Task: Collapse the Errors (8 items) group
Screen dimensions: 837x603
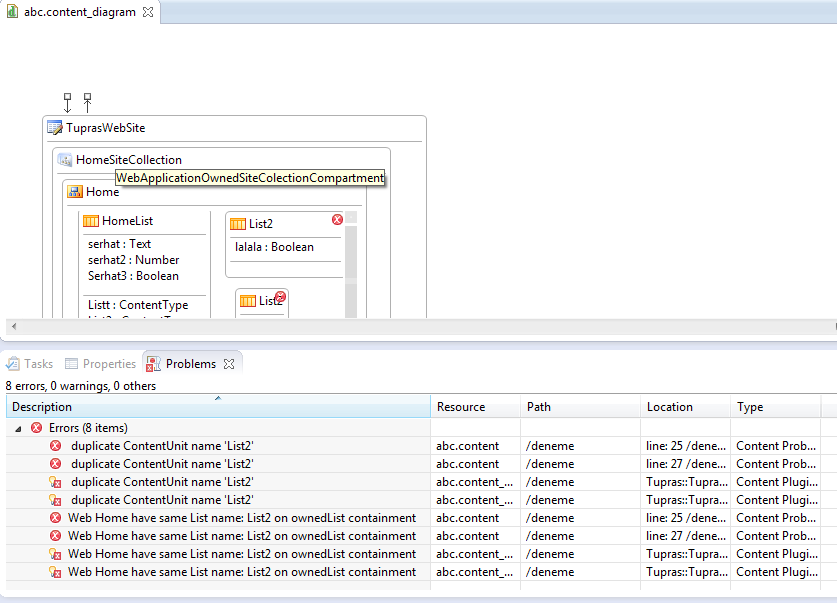Action: 19,428
